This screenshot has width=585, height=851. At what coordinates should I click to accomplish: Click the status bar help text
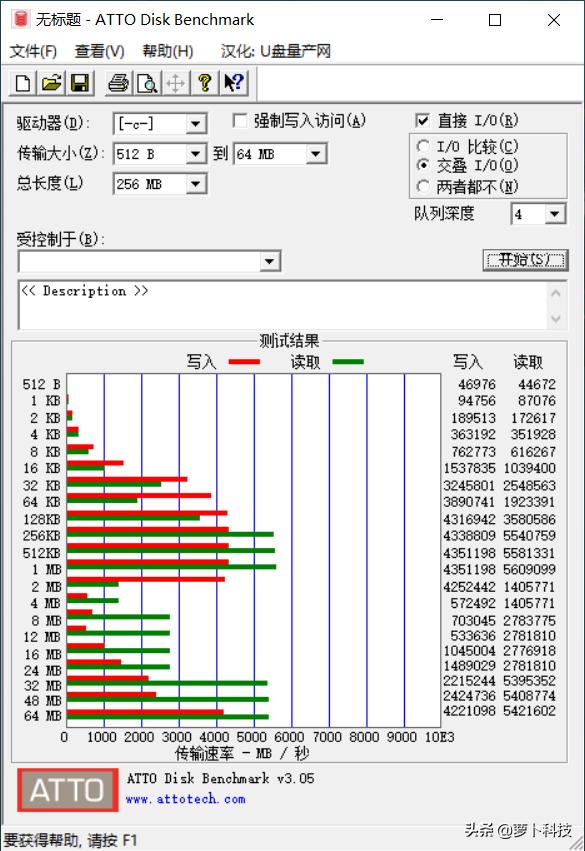(70, 840)
